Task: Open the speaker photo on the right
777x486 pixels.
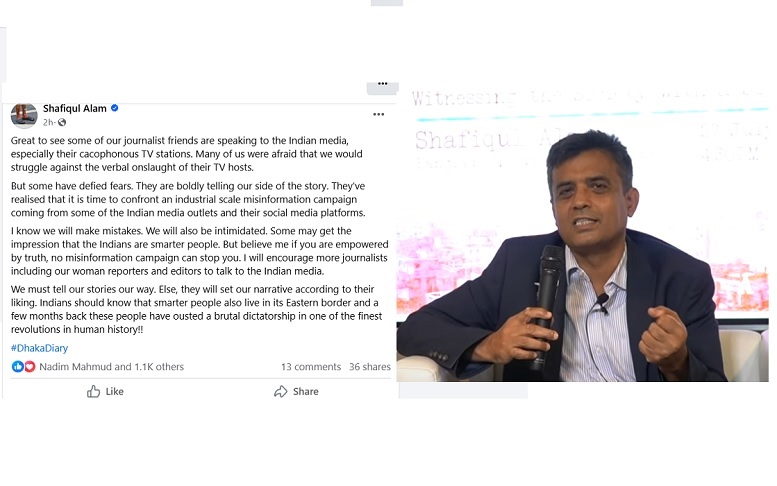Action: click(583, 233)
